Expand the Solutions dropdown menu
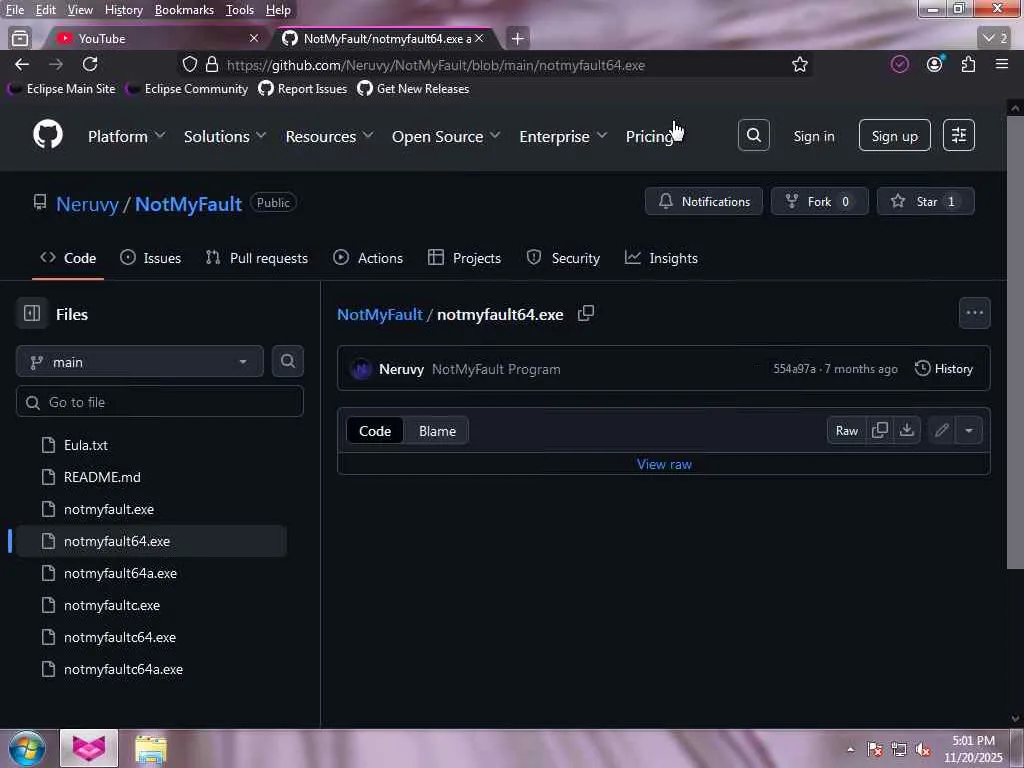 coord(225,136)
